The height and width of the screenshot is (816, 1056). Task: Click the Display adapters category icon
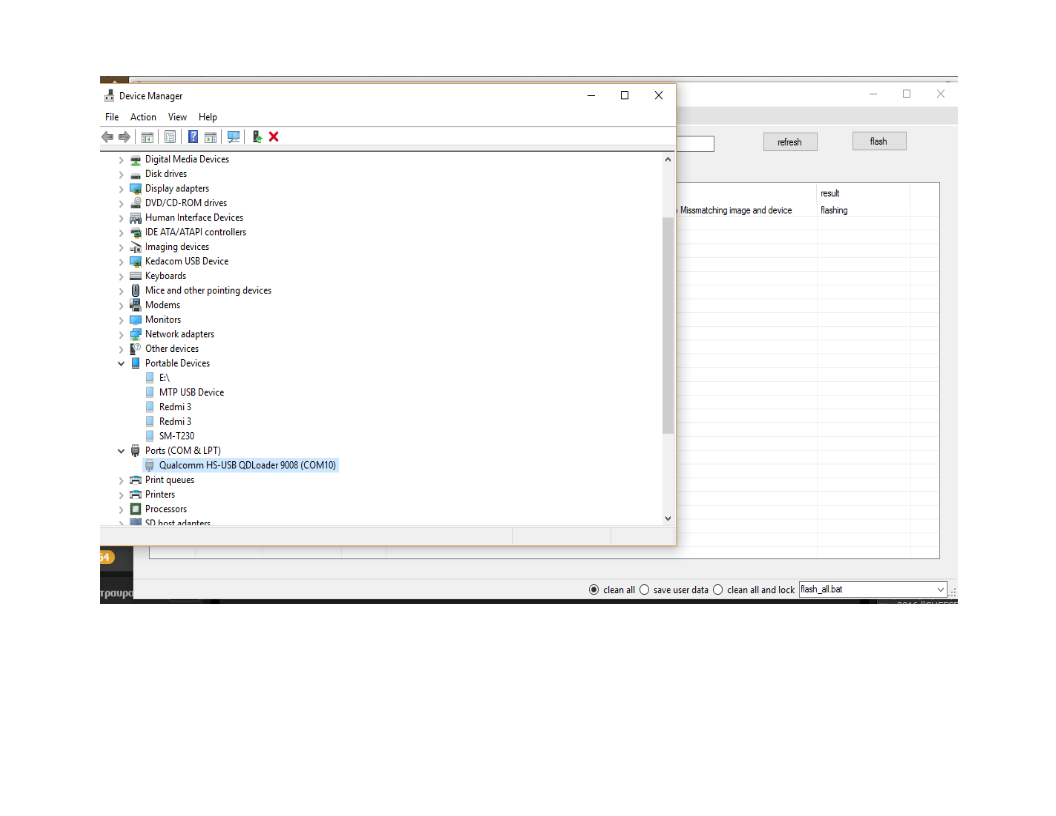tap(135, 189)
